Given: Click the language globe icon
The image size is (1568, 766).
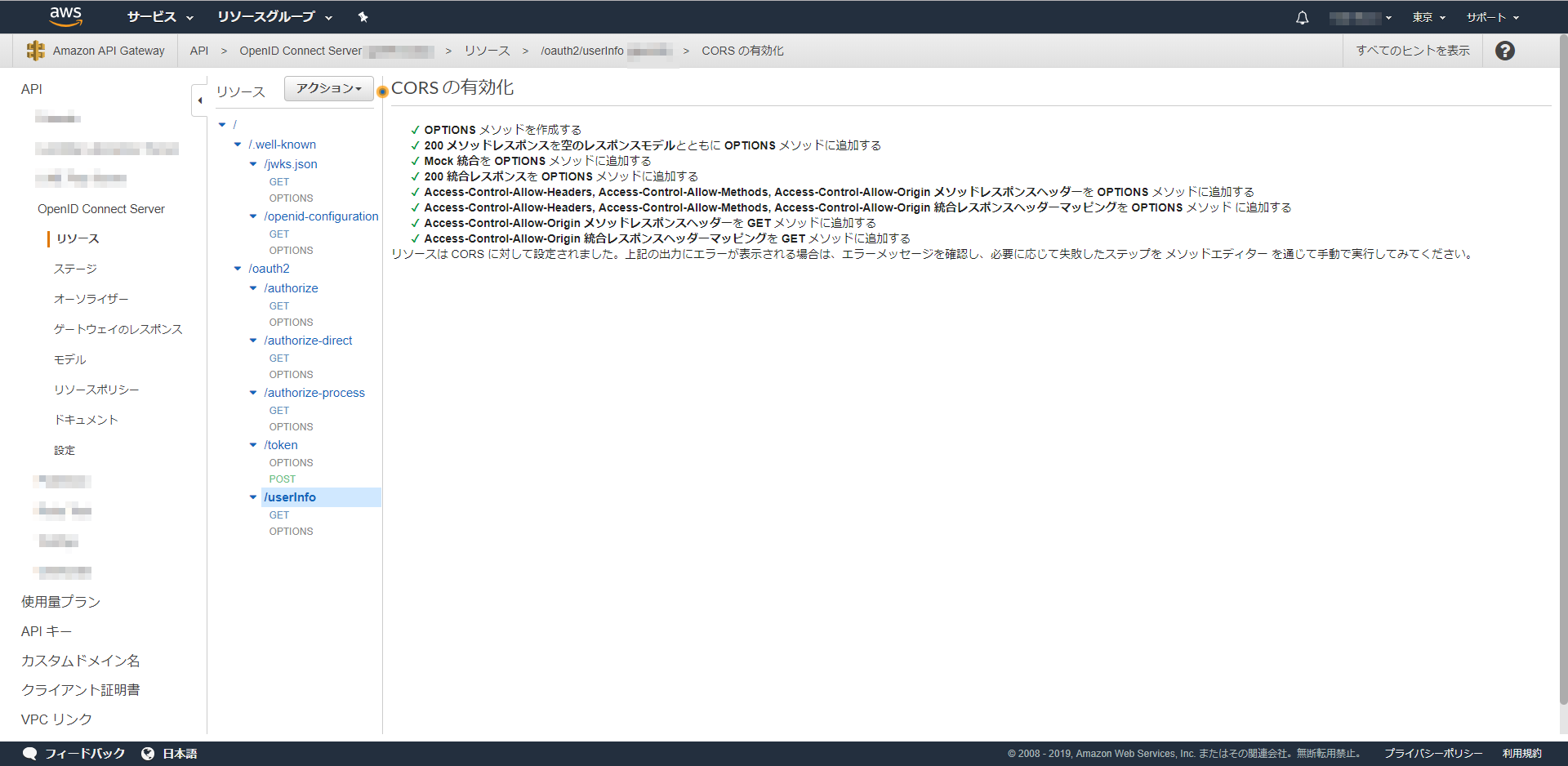Looking at the screenshot, I should (x=148, y=753).
